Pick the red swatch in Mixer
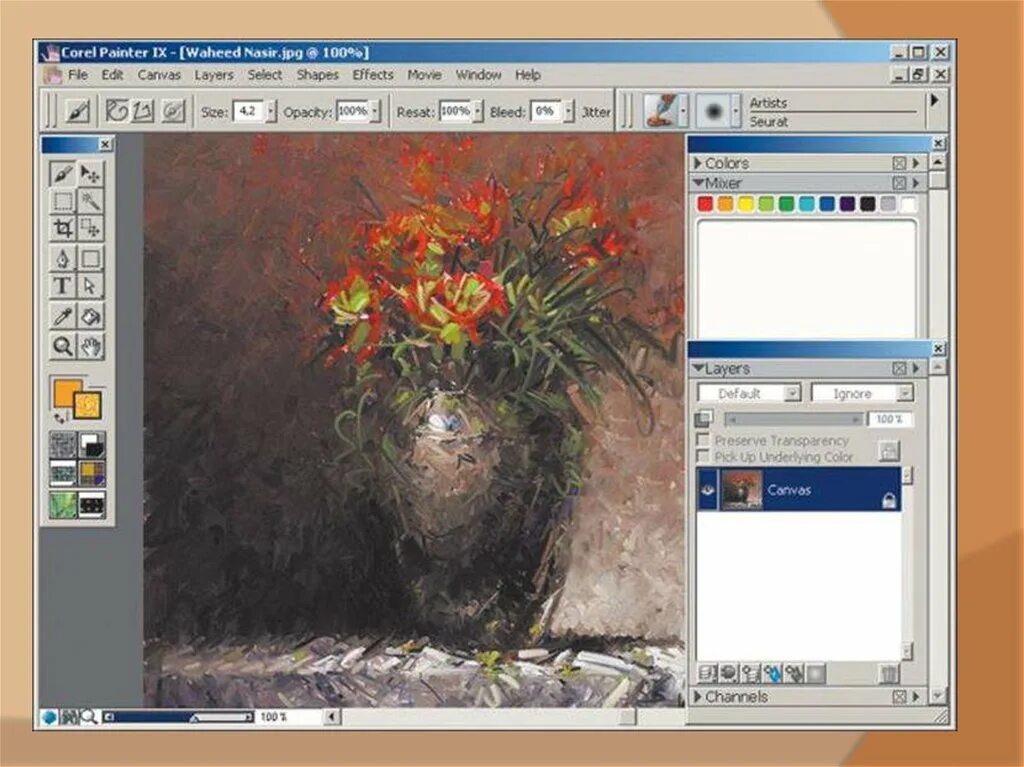1024x767 pixels. (x=705, y=204)
